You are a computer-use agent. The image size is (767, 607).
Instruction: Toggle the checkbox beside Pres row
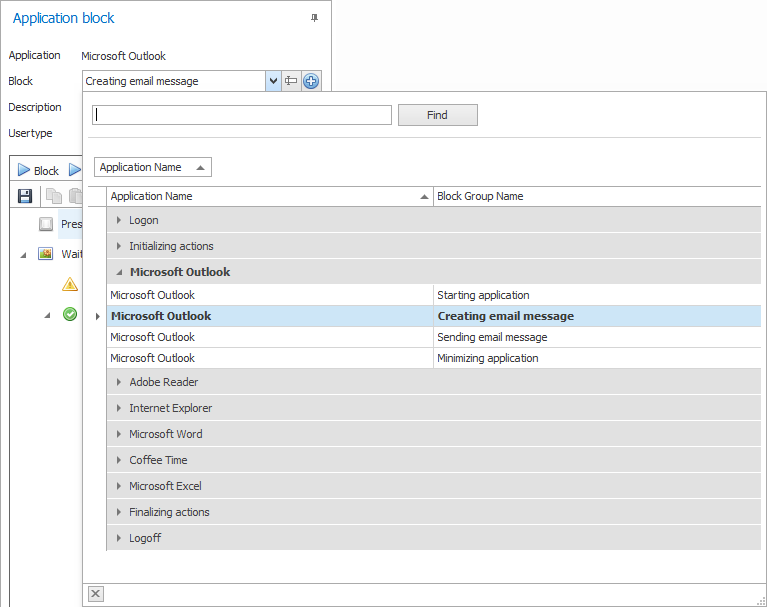click(45, 224)
